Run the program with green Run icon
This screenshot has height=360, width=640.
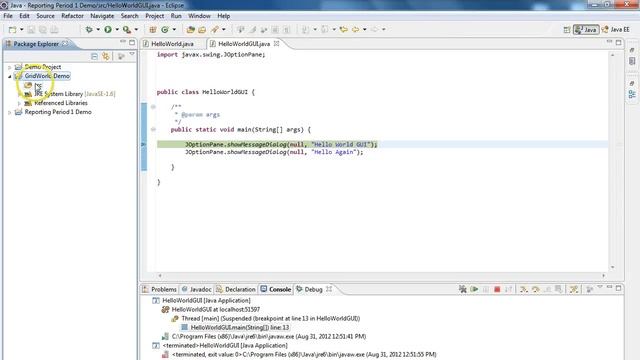pos(108,29)
